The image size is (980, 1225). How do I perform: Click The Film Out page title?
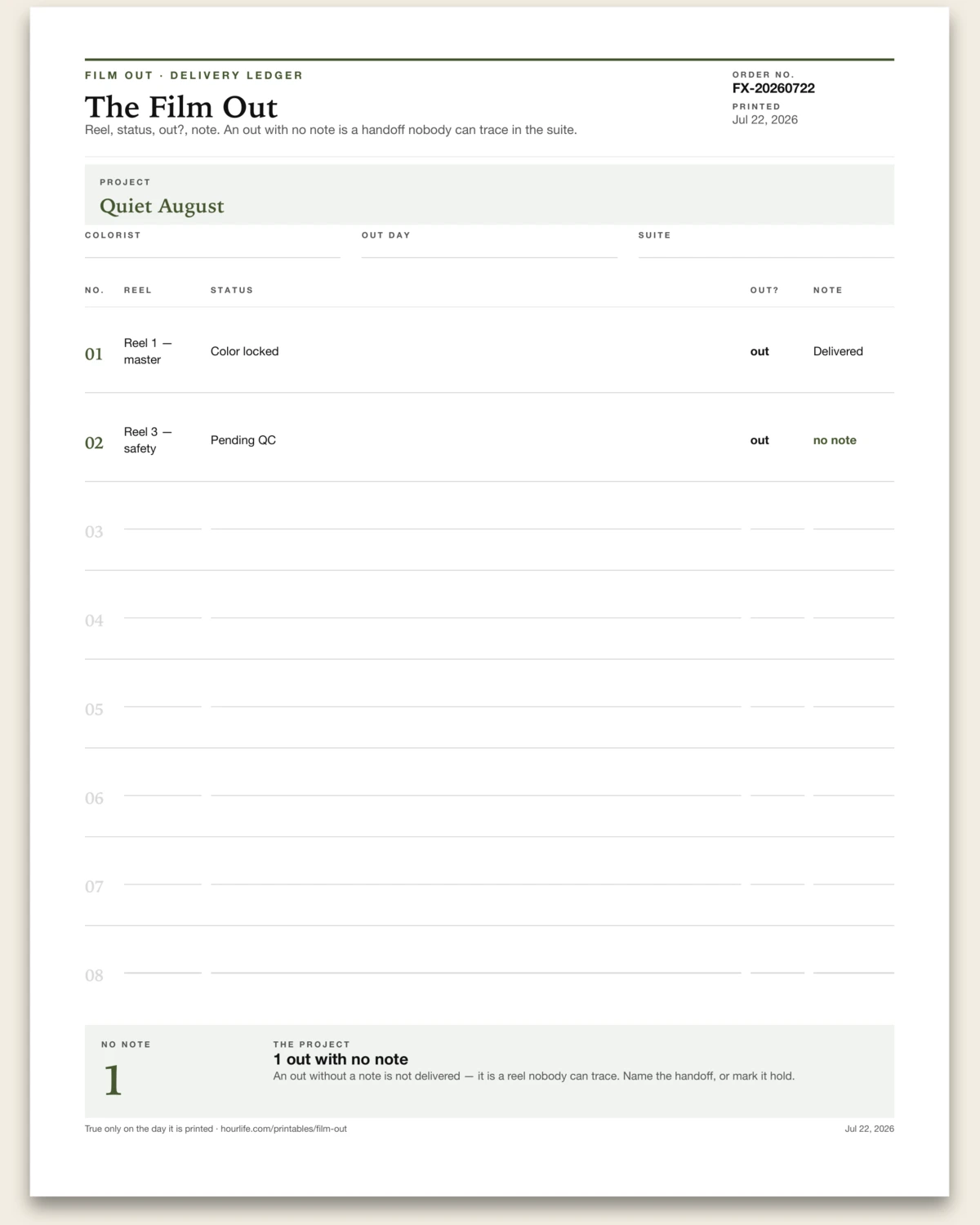pyautogui.click(x=181, y=107)
